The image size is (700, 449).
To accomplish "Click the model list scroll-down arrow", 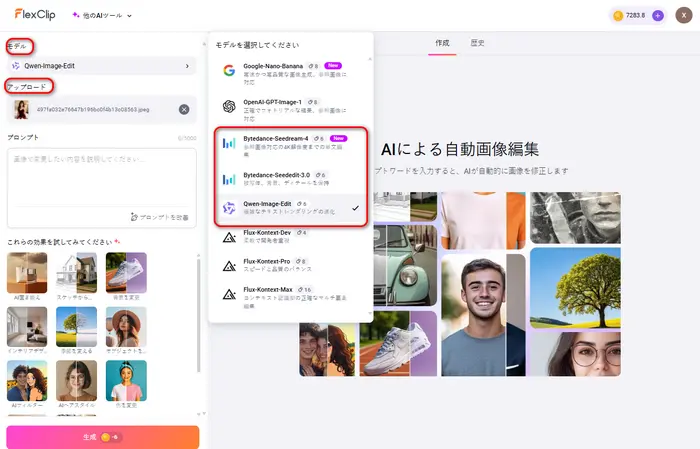I will click(x=370, y=313).
